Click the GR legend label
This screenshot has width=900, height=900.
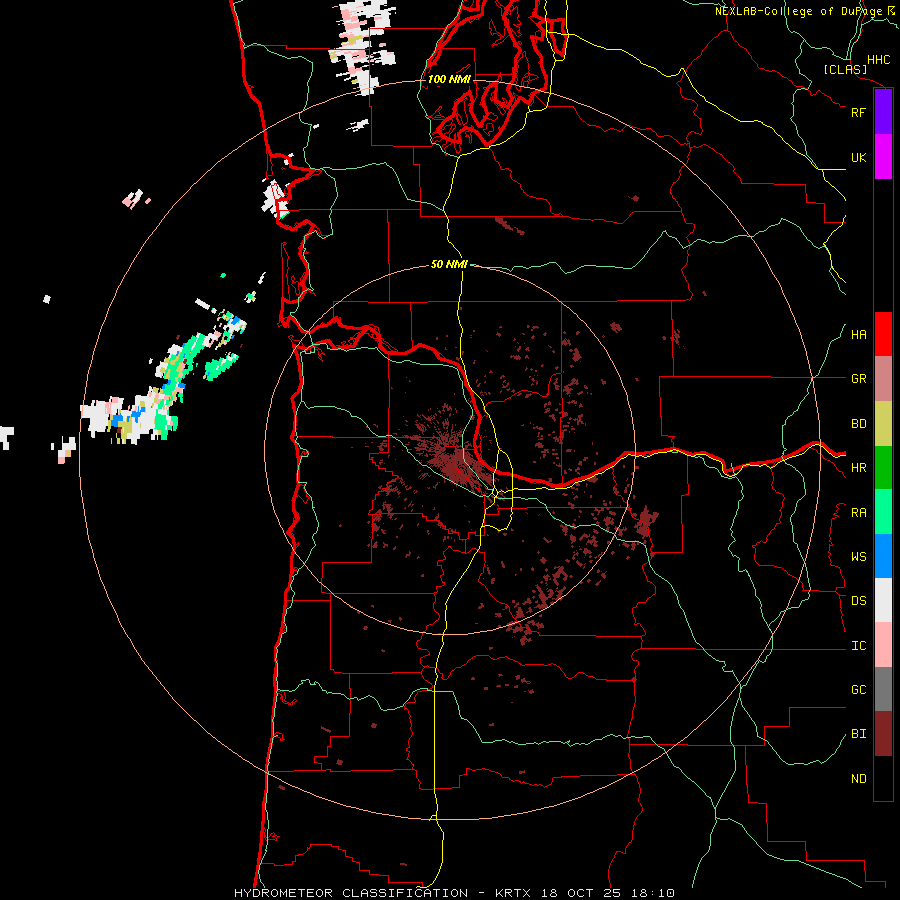pyautogui.click(x=858, y=379)
